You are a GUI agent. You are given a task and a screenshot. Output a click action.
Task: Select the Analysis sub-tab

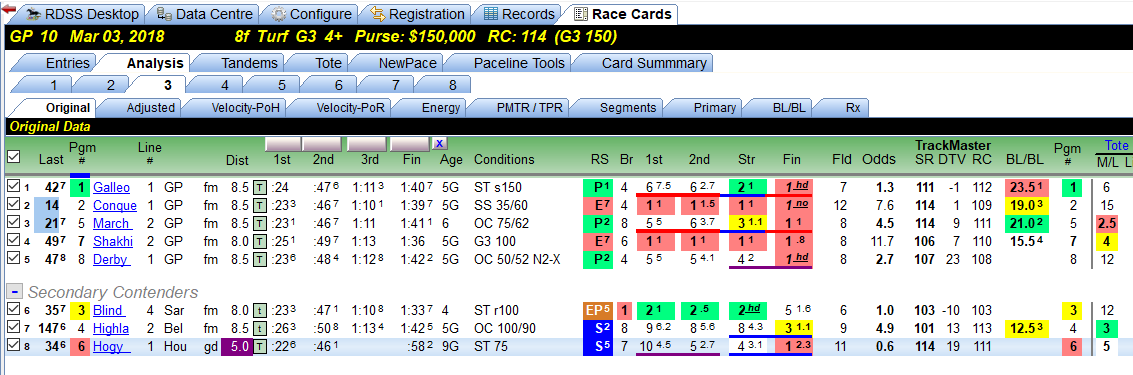click(x=155, y=63)
